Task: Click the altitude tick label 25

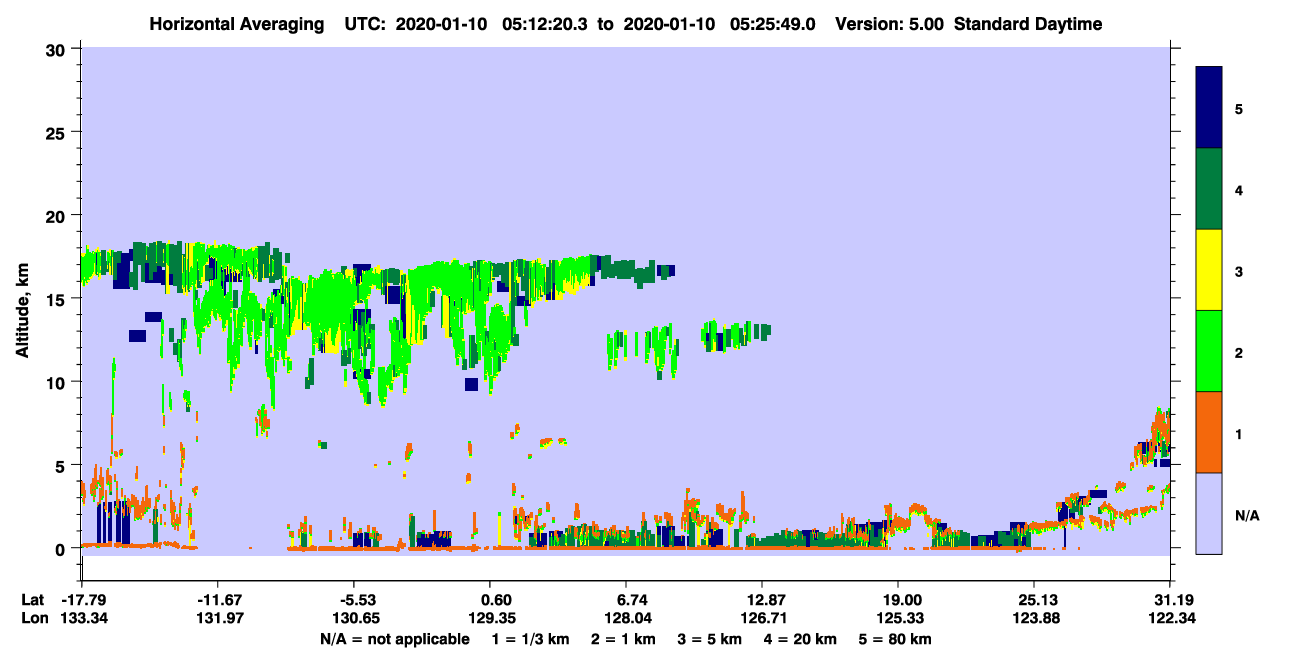Action: coord(55,132)
